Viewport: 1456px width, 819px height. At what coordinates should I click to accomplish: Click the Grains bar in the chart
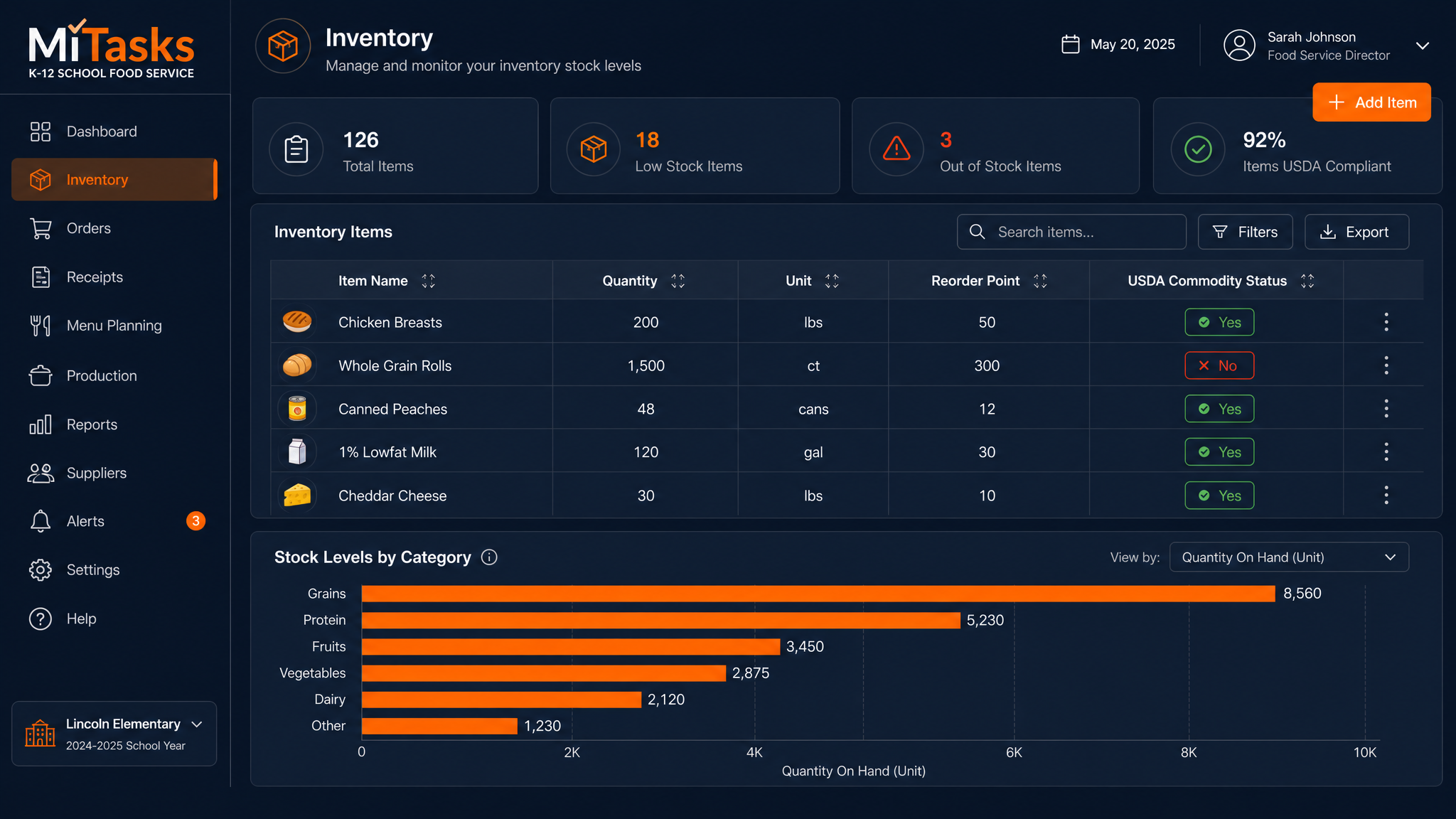coord(818,594)
